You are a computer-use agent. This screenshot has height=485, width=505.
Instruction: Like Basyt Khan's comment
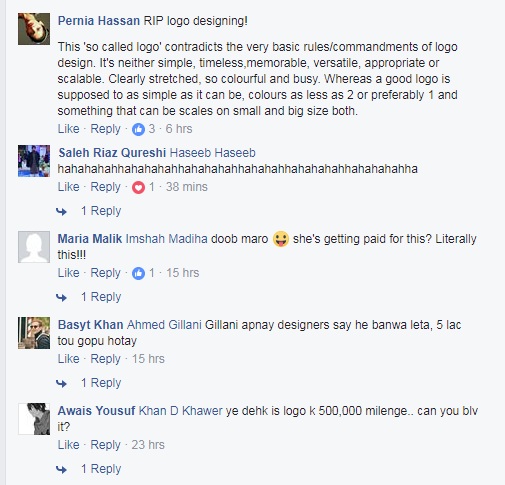(69, 359)
